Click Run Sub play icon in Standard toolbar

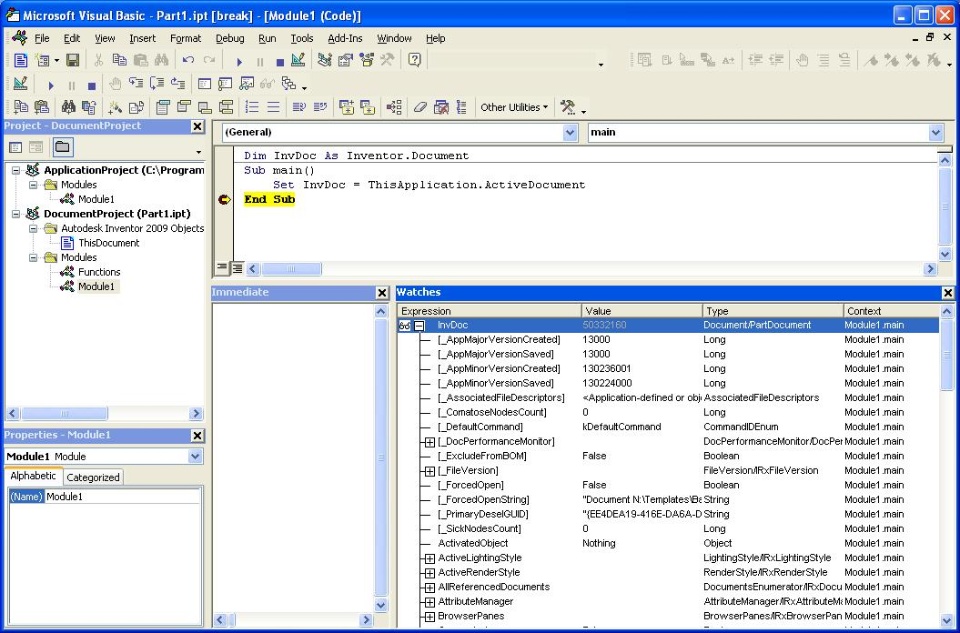pyautogui.click(x=239, y=61)
